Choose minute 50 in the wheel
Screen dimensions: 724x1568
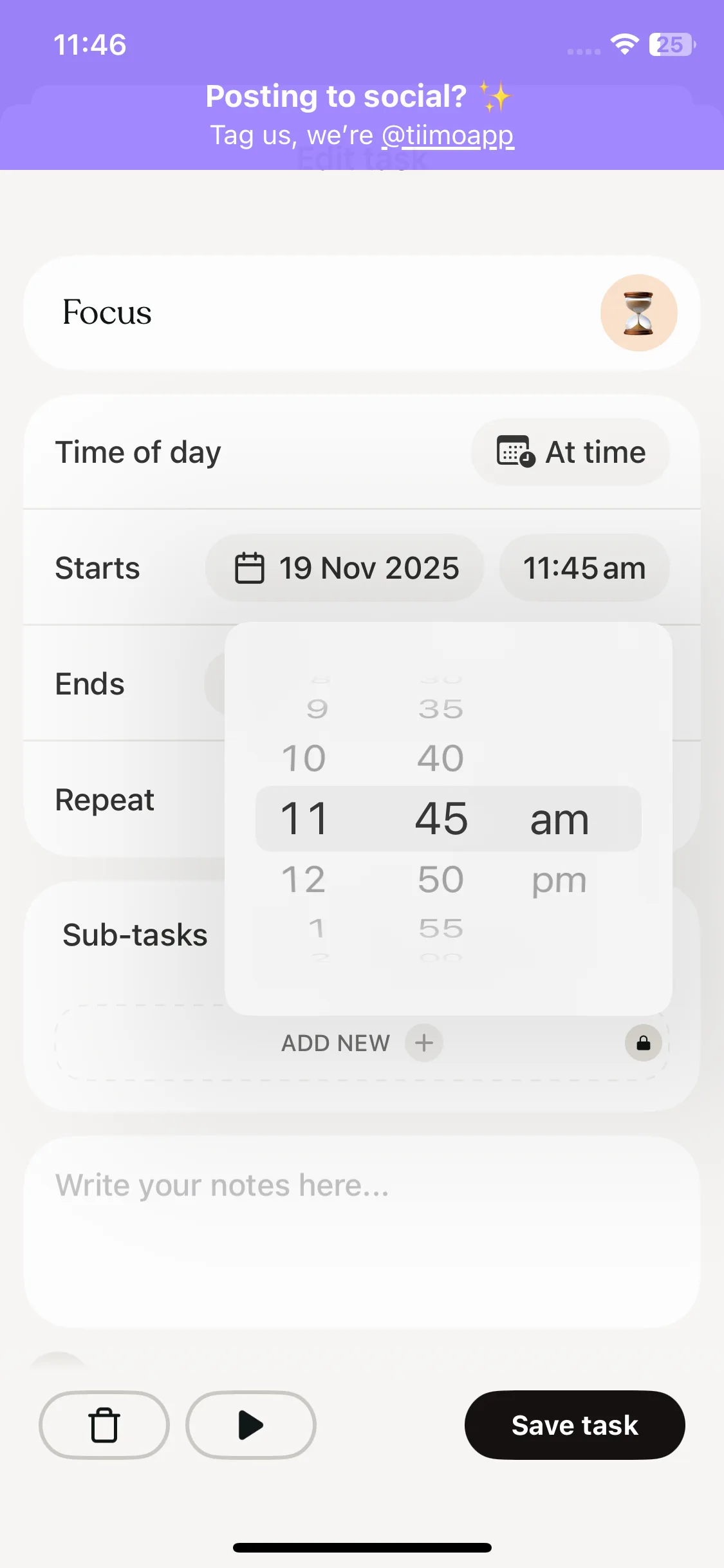tap(441, 879)
